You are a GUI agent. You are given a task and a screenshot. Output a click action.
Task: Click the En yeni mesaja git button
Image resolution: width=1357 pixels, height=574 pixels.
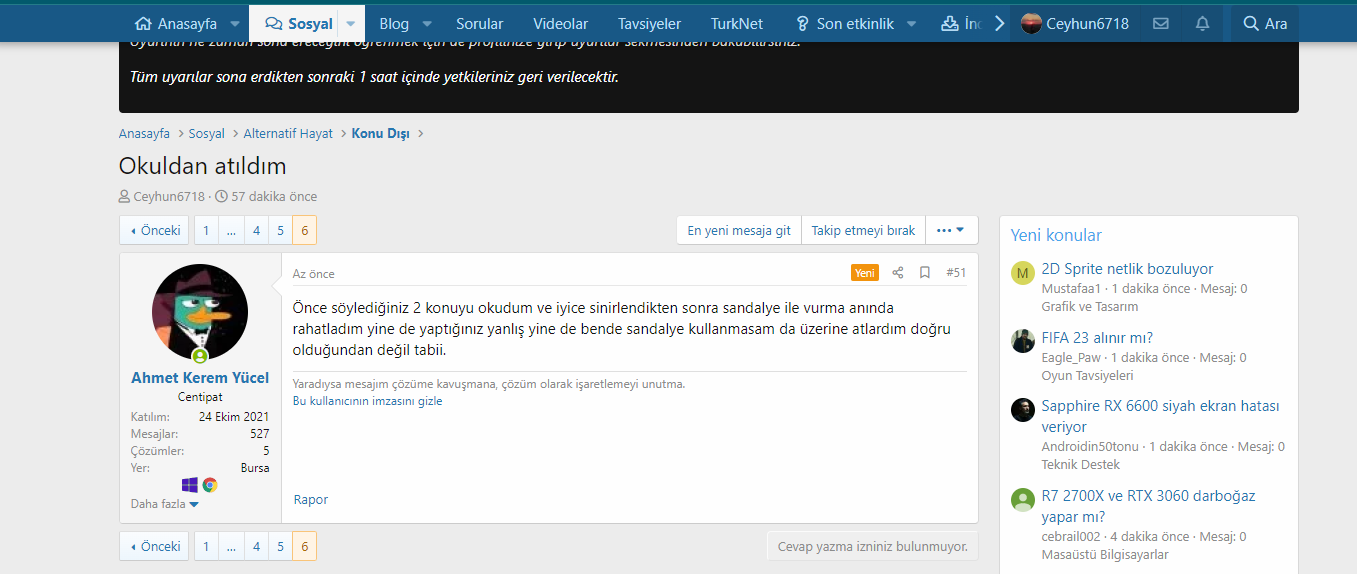[x=738, y=230]
